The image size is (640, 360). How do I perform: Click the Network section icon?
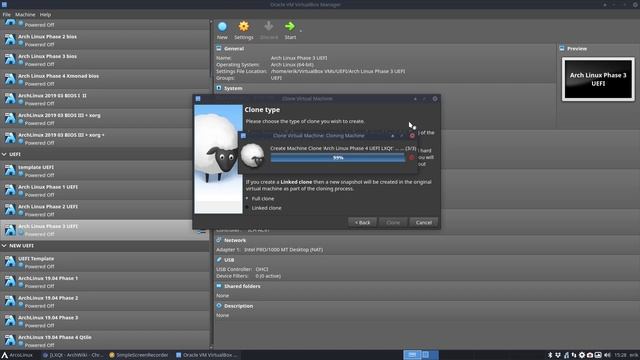pyautogui.click(x=219, y=240)
